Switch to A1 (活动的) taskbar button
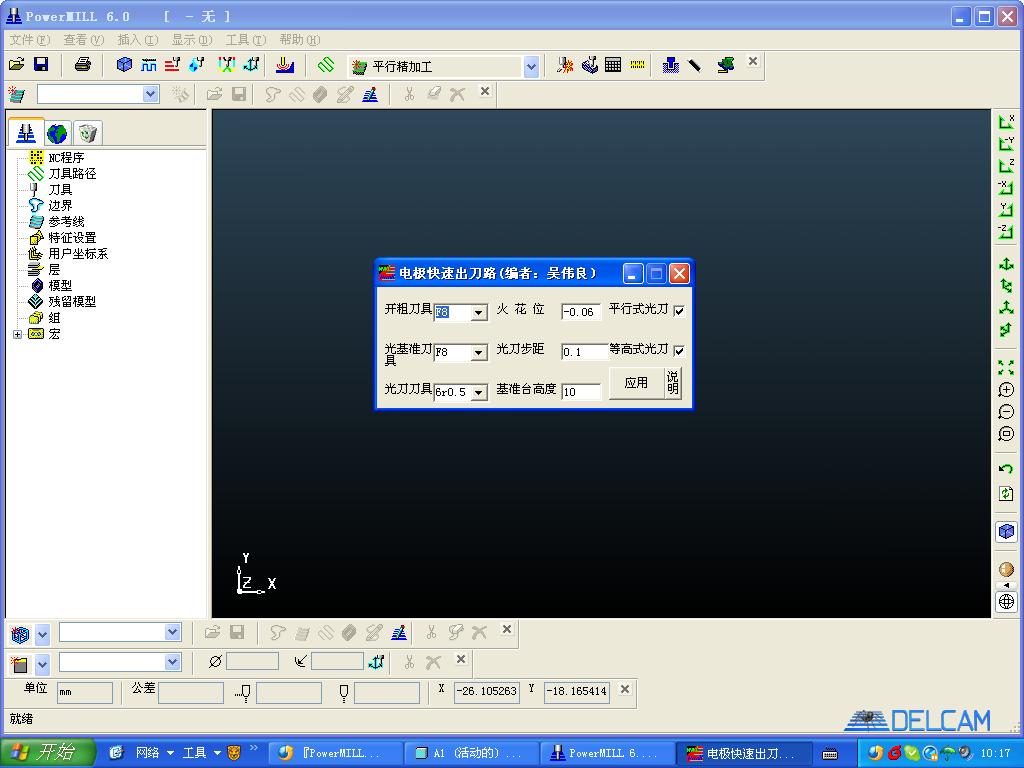Image resolution: width=1024 pixels, height=768 pixels. click(x=470, y=753)
